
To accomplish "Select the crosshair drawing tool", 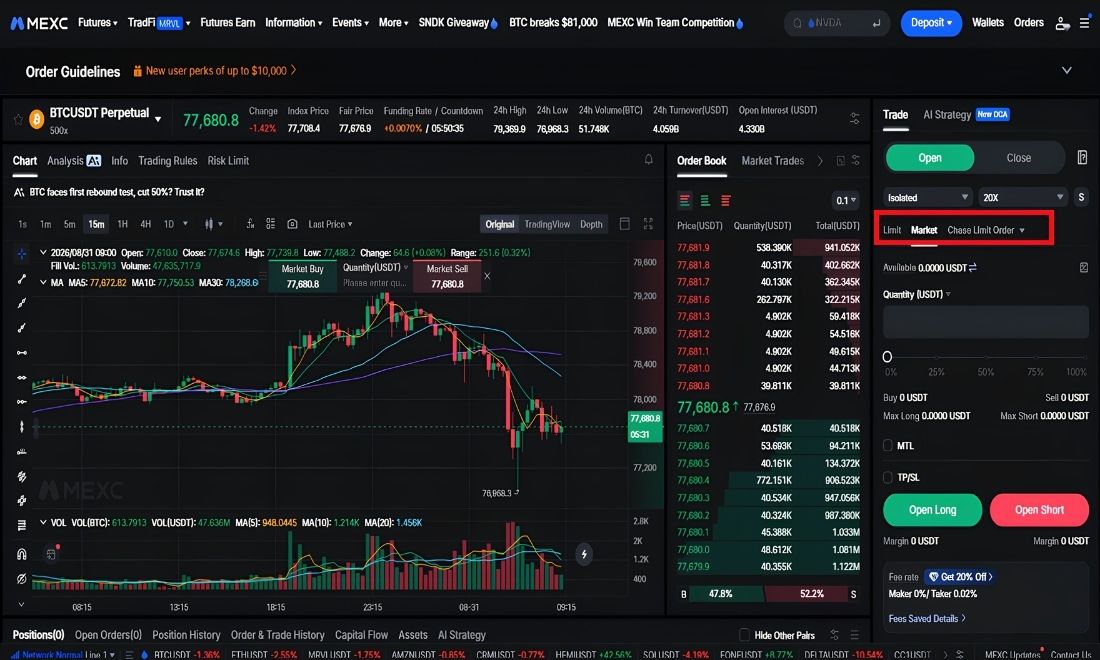I will (x=22, y=253).
